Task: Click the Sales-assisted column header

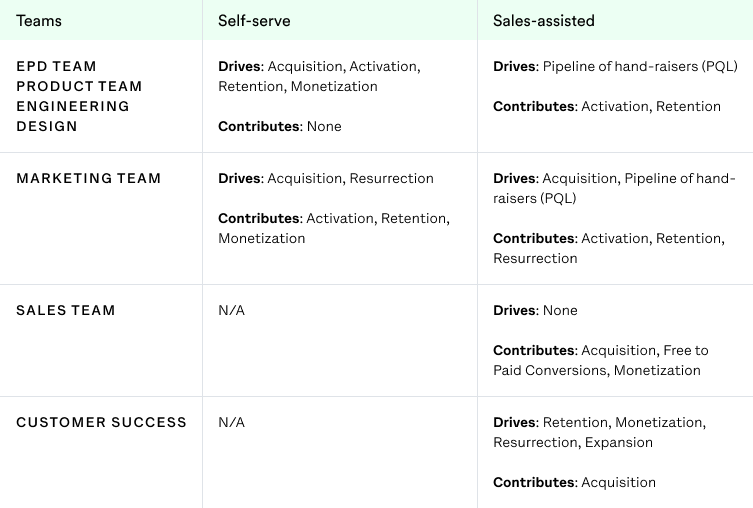Action: click(x=541, y=20)
